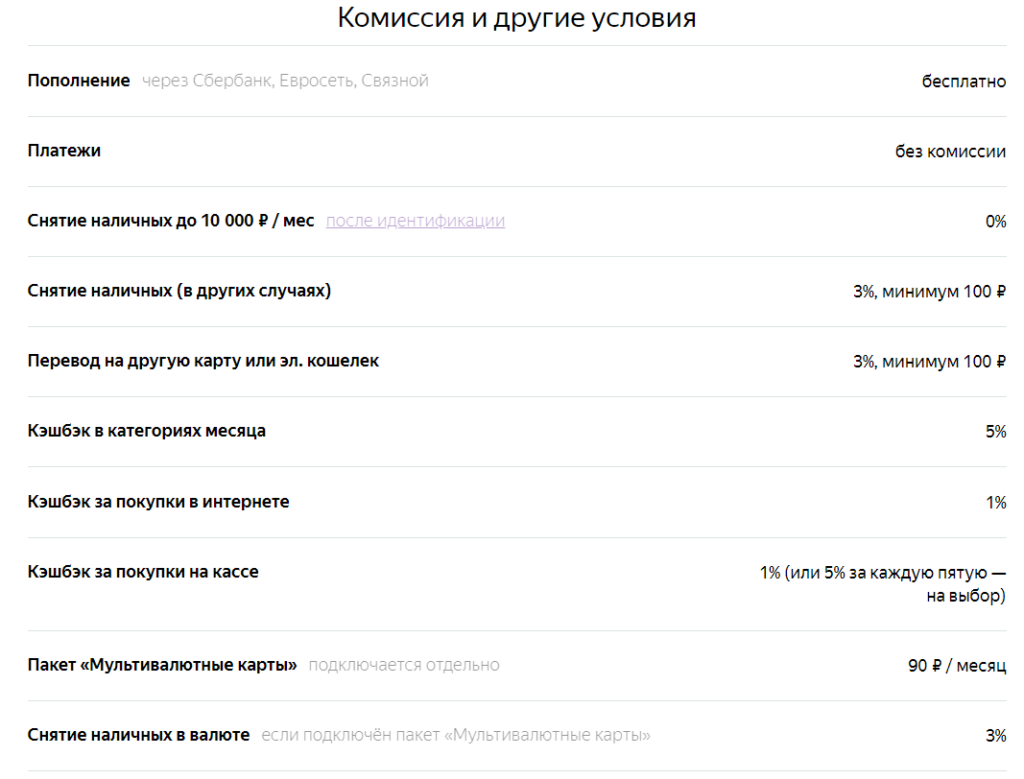Click «Кэшбэк в категориях месяца» label
The height and width of the screenshot is (779, 1024).
point(147,431)
